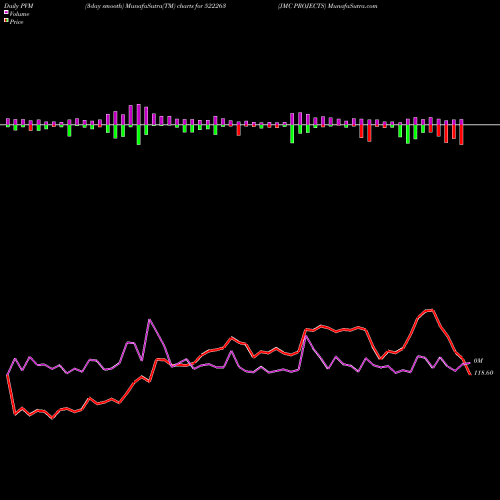The image size is (500, 500).
Task: Click the '(3day smooth) MunafaSutra(TM) charts for 522263' title
Action: click(x=156, y=6)
